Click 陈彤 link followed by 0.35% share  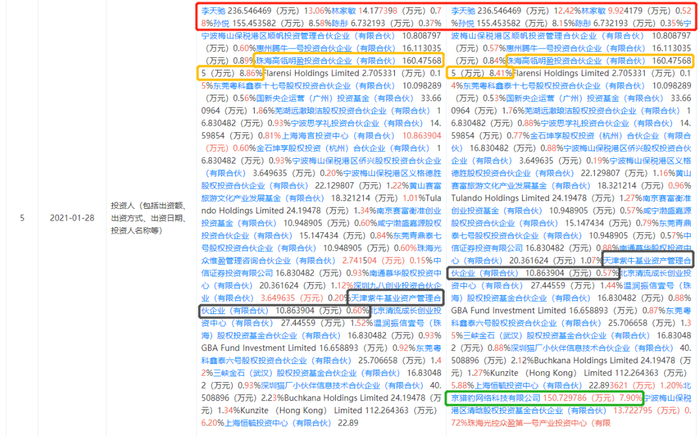[582, 23]
